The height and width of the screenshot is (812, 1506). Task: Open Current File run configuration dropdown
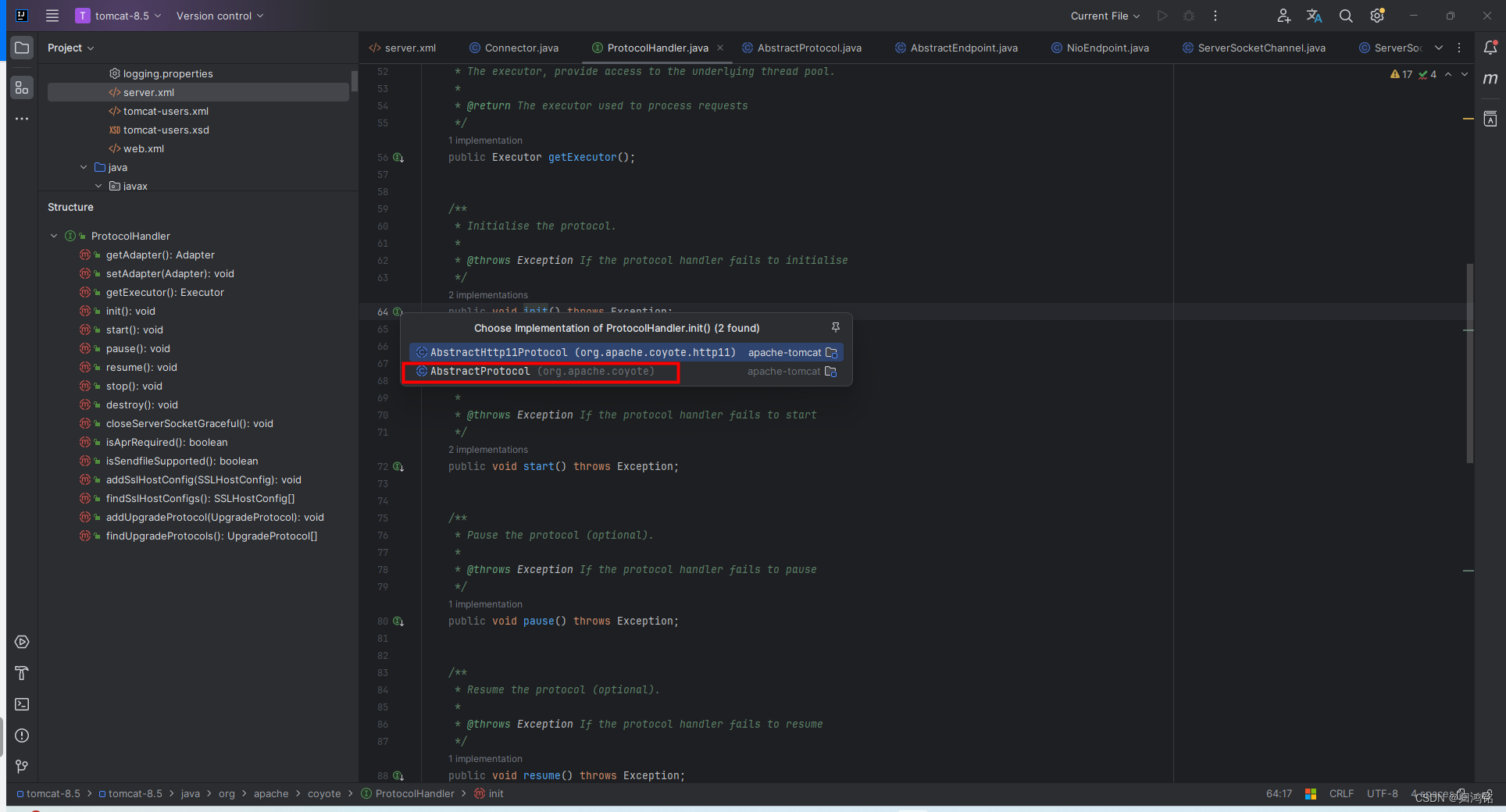pos(1105,16)
